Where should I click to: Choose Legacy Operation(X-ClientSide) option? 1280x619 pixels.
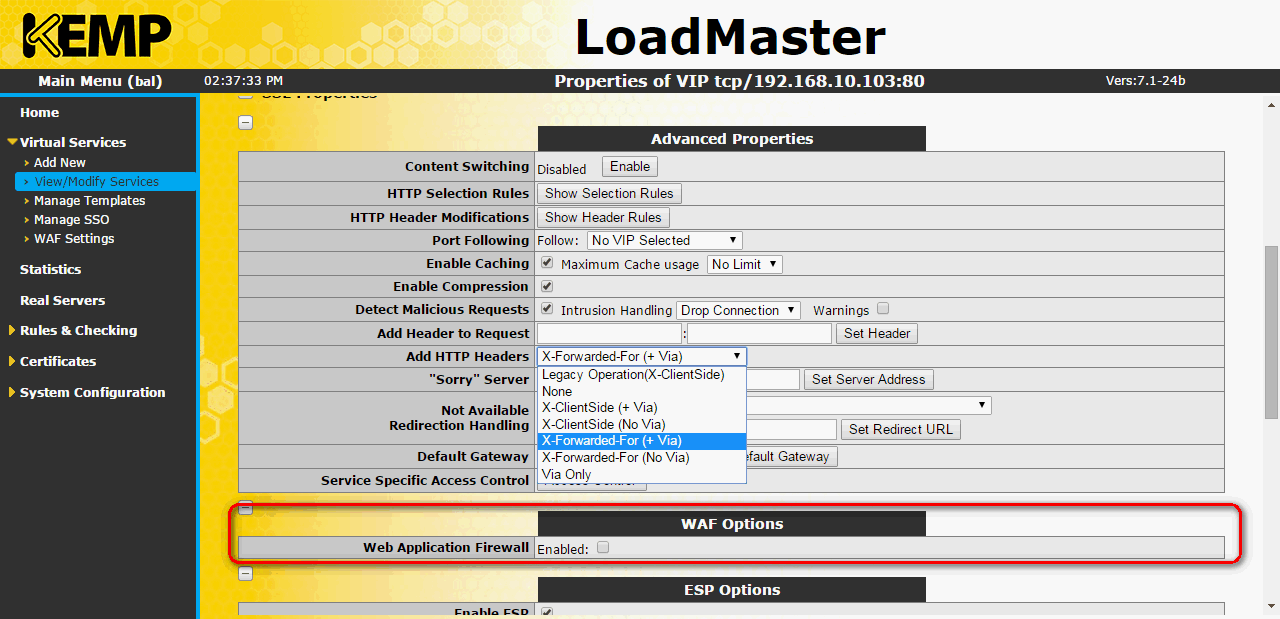point(642,375)
